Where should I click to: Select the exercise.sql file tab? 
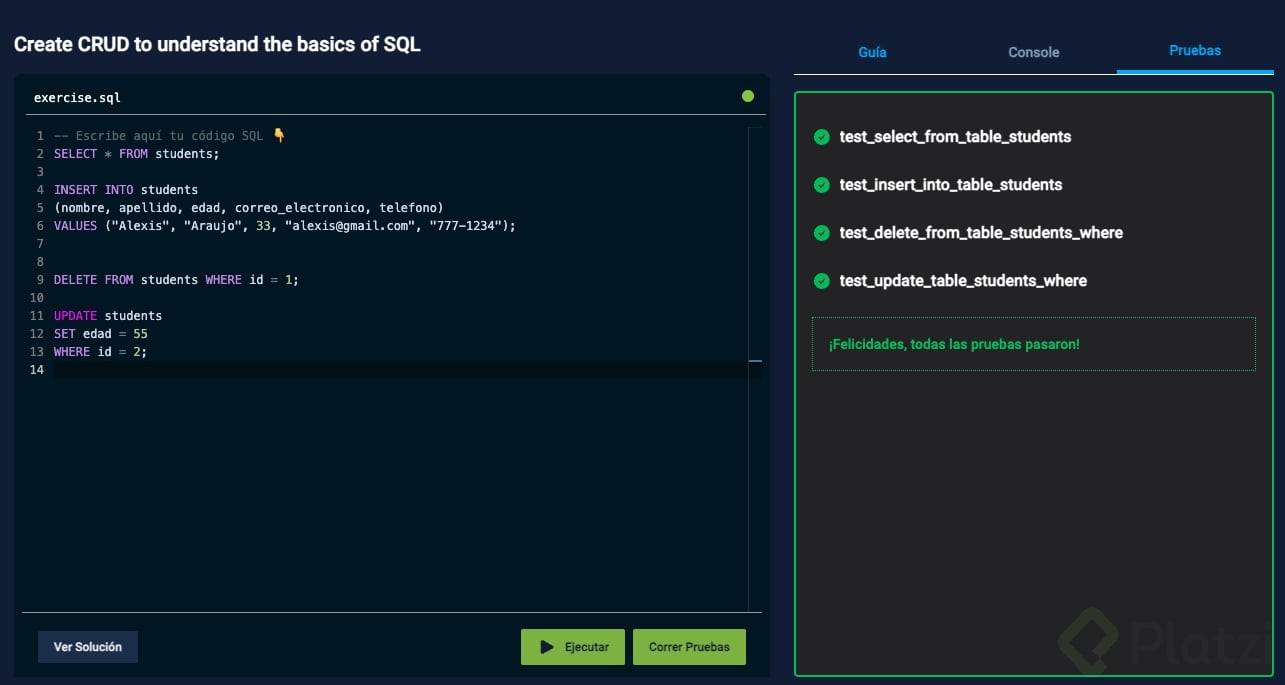[77, 98]
